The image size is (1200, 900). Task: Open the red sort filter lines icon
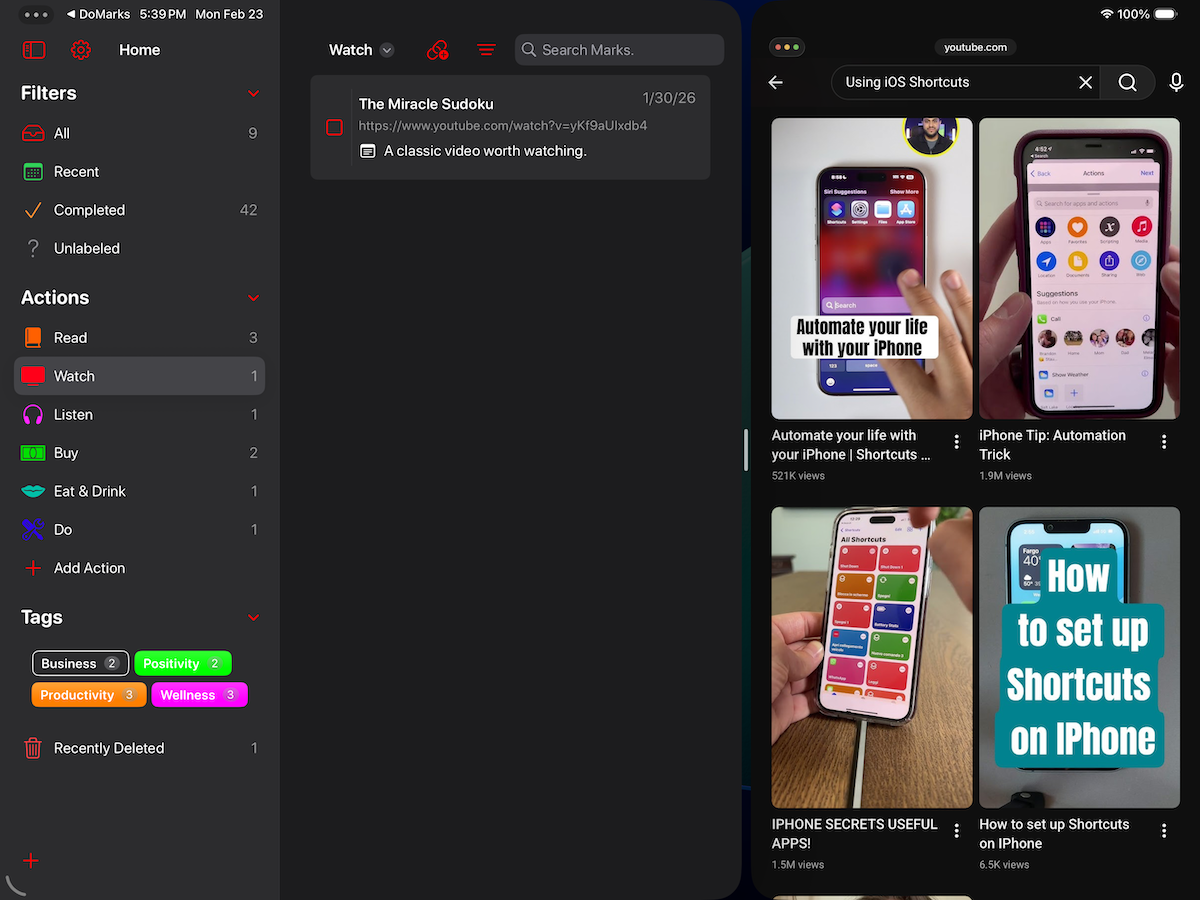point(486,50)
